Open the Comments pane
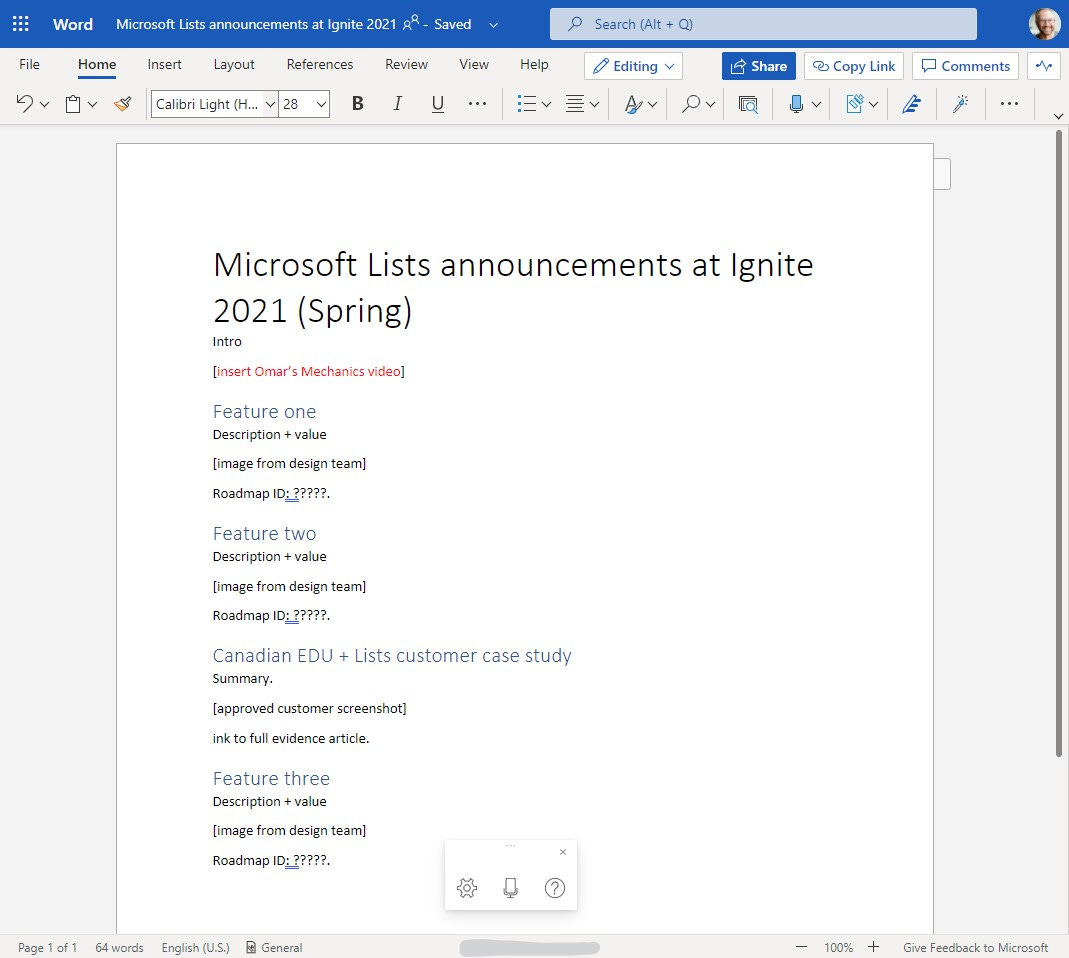The height and width of the screenshot is (958, 1069). tap(965, 66)
